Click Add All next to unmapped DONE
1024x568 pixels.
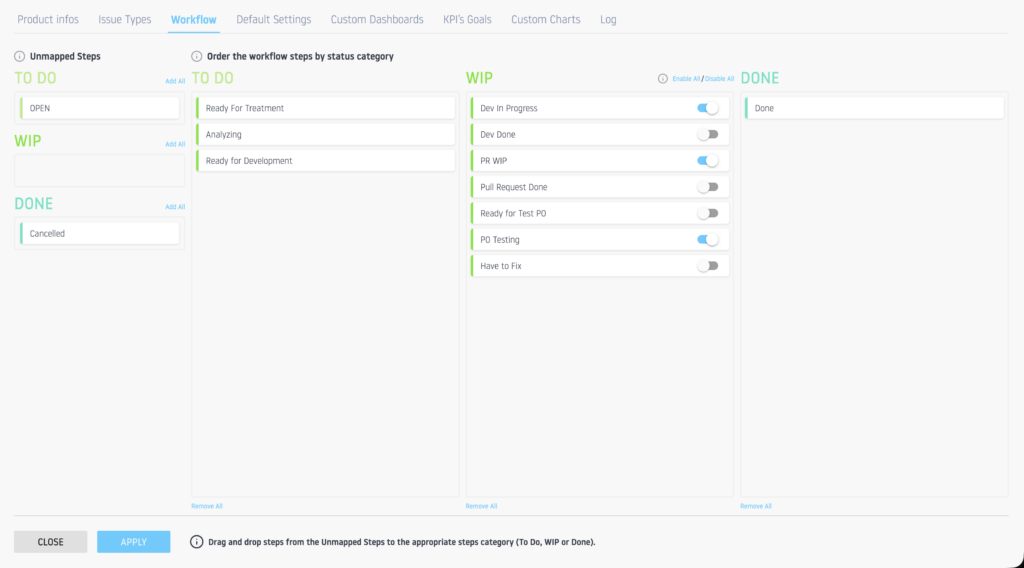(175, 207)
